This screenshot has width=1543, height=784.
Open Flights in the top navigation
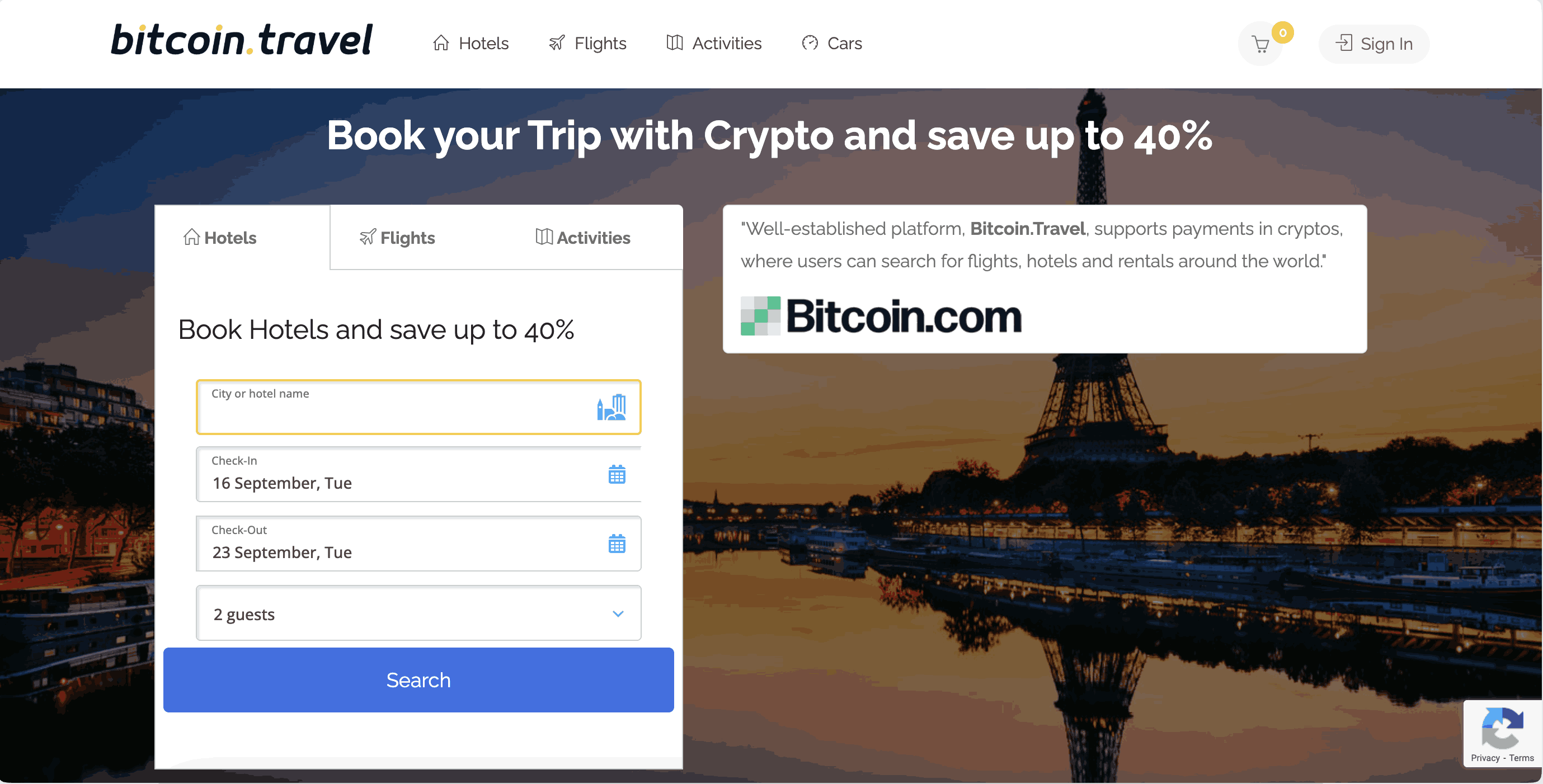coord(587,43)
